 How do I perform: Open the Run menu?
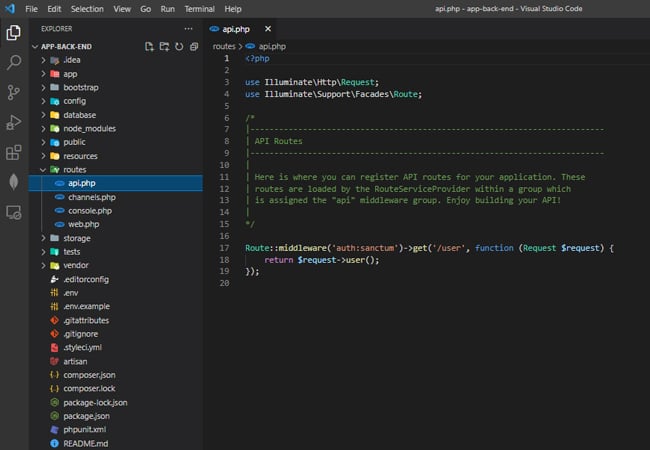coord(167,9)
